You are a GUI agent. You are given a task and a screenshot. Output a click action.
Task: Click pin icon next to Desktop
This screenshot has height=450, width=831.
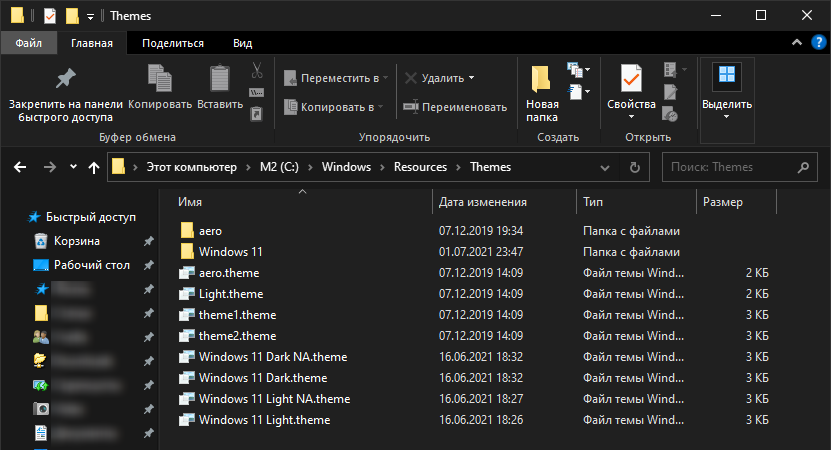tap(148, 265)
